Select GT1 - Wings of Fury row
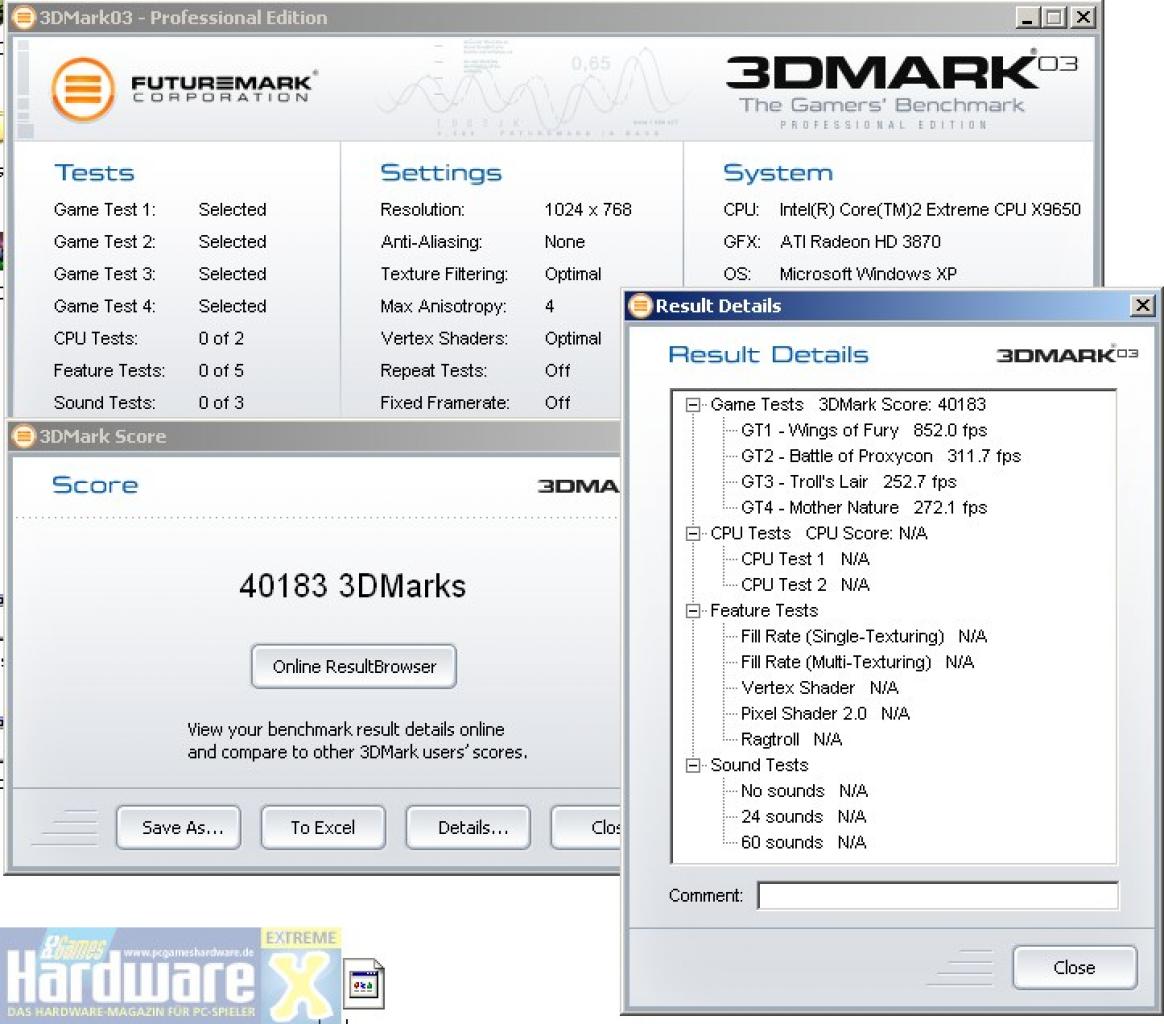This screenshot has width=1164, height=1024. click(x=864, y=431)
